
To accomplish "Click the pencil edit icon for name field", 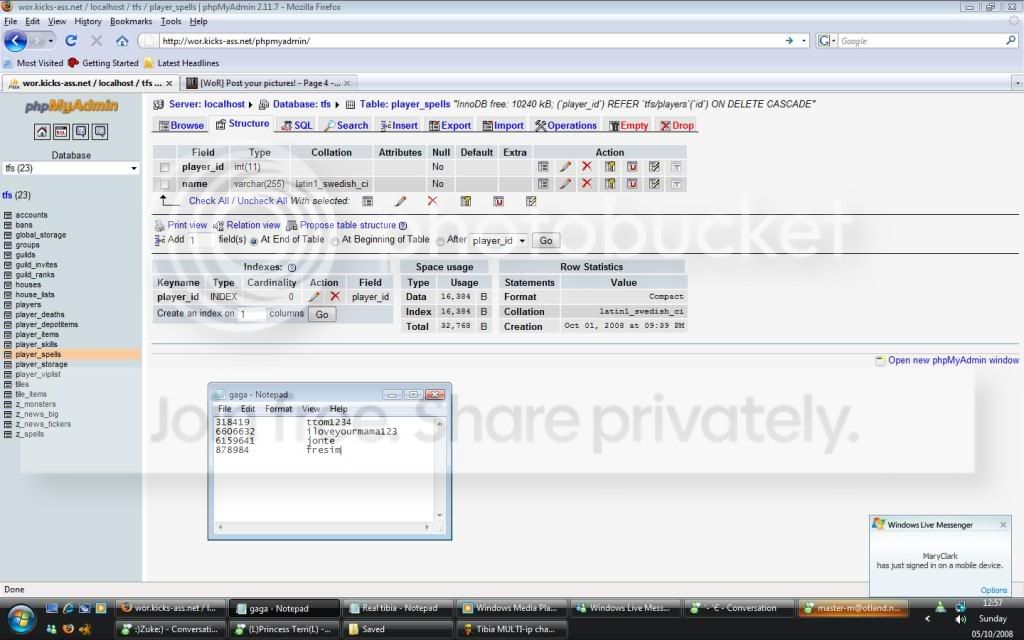I will 566,184.
